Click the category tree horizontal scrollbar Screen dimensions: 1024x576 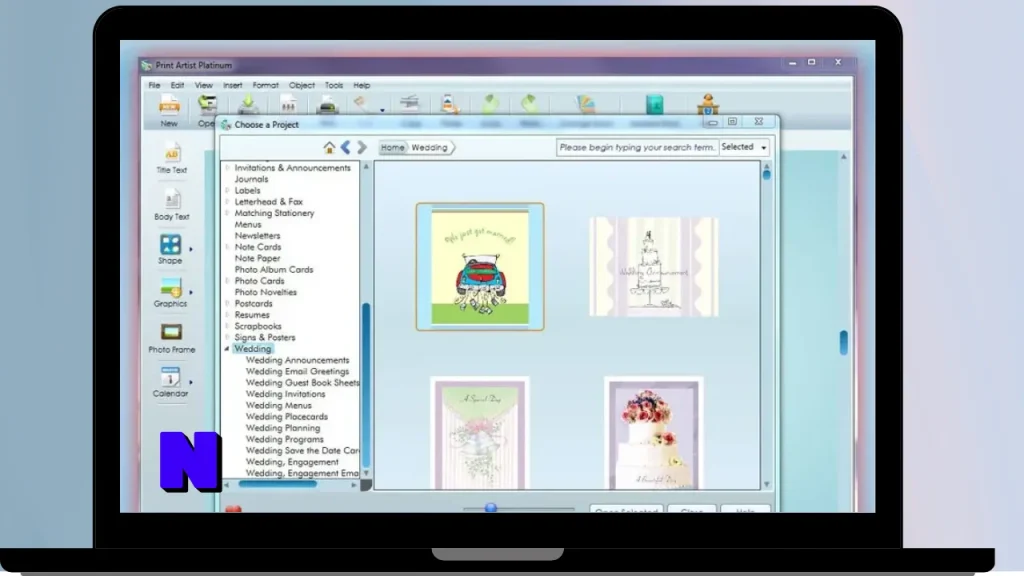[x=278, y=485]
